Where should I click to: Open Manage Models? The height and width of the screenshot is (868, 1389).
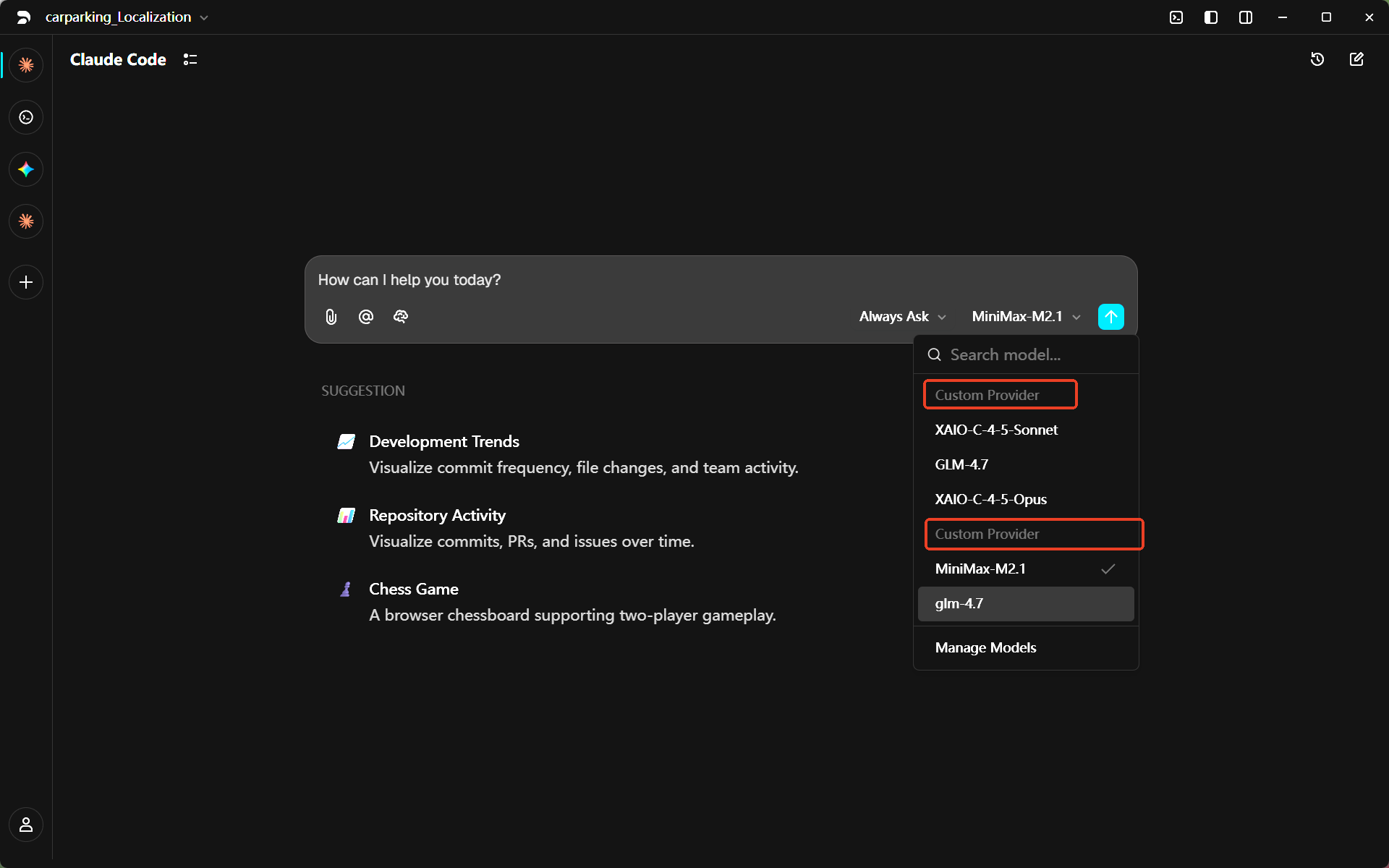(1026, 647)
